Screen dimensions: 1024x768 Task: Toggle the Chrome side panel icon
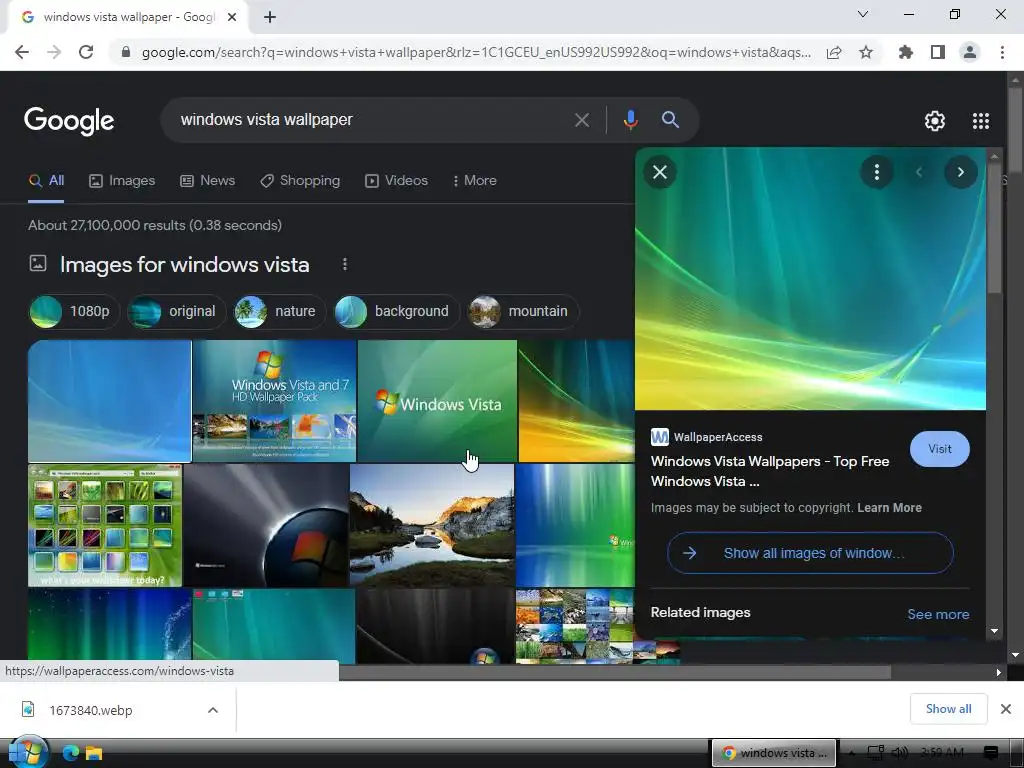pos(938,52)
